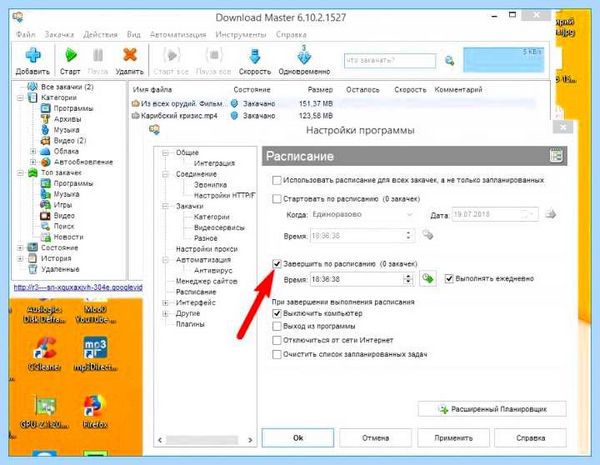Enable use schedule for all downloads checkbox

tap(277, 180)
